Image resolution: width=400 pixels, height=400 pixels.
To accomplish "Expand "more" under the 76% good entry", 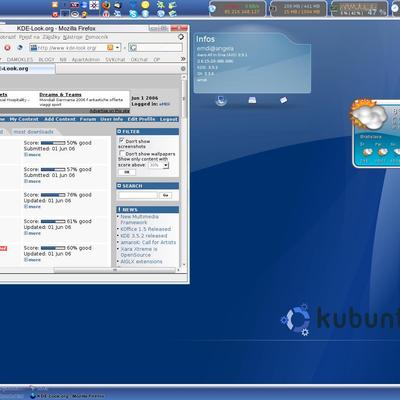I will point(32,207).
